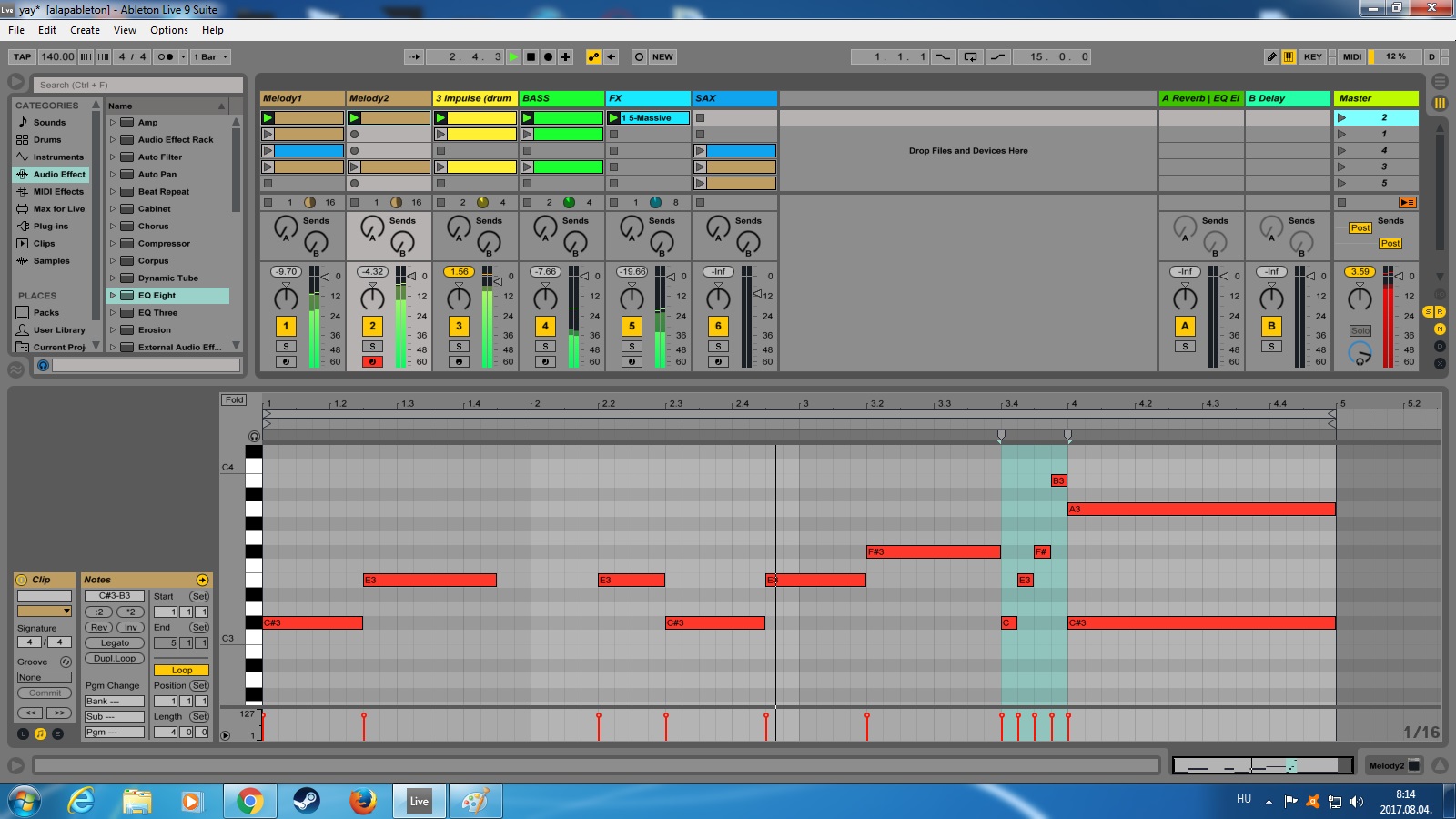Toggle the MIDI Arrangement Overdub plus button
1456x819 pixels.
pos(565,56)
